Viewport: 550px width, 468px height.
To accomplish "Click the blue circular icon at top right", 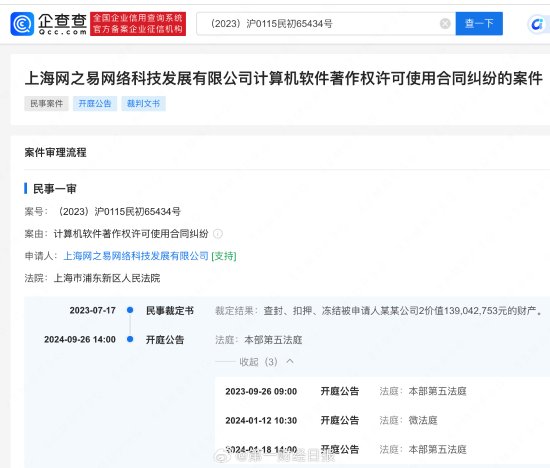I will (537, 24).
